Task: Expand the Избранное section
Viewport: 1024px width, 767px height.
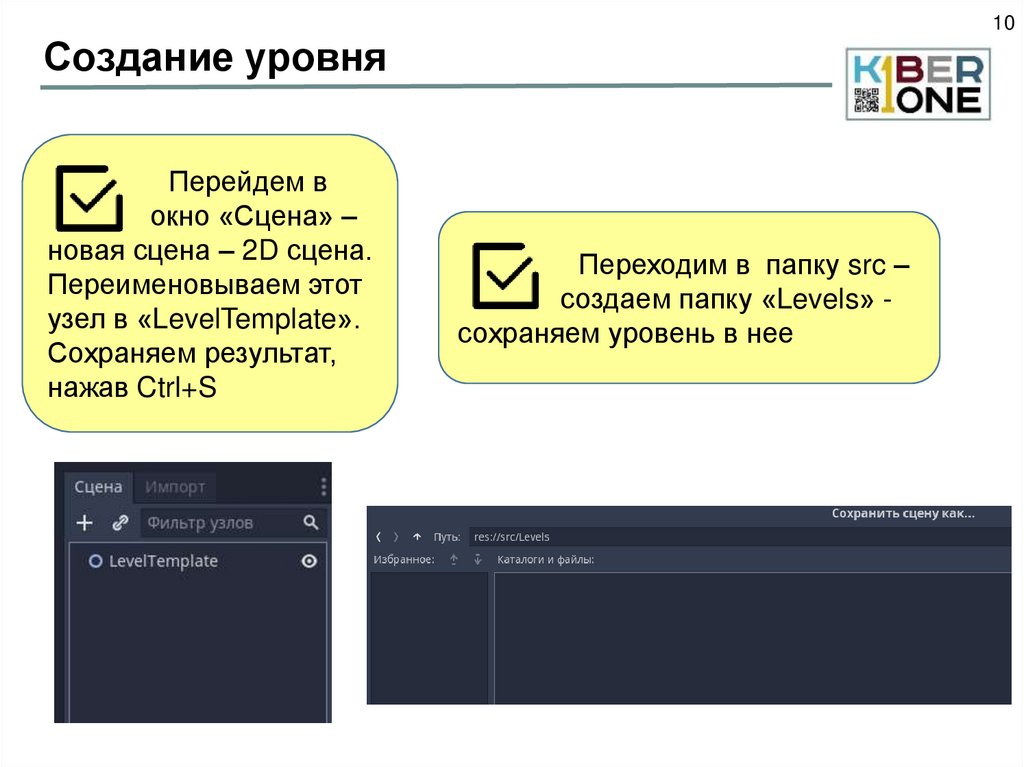Action: [x=405, y=560]
